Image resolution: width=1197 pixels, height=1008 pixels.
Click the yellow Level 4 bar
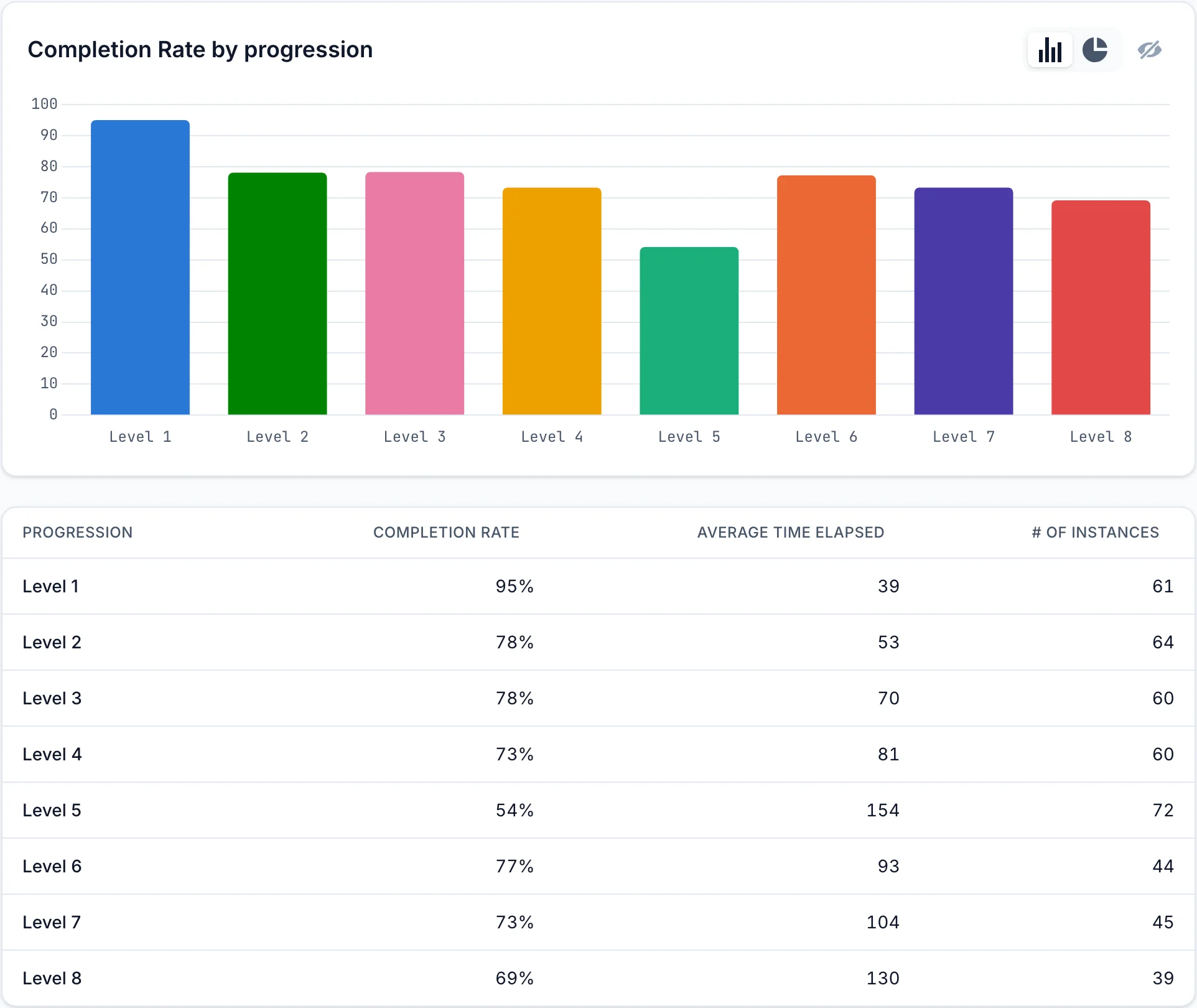click(552, 301)
